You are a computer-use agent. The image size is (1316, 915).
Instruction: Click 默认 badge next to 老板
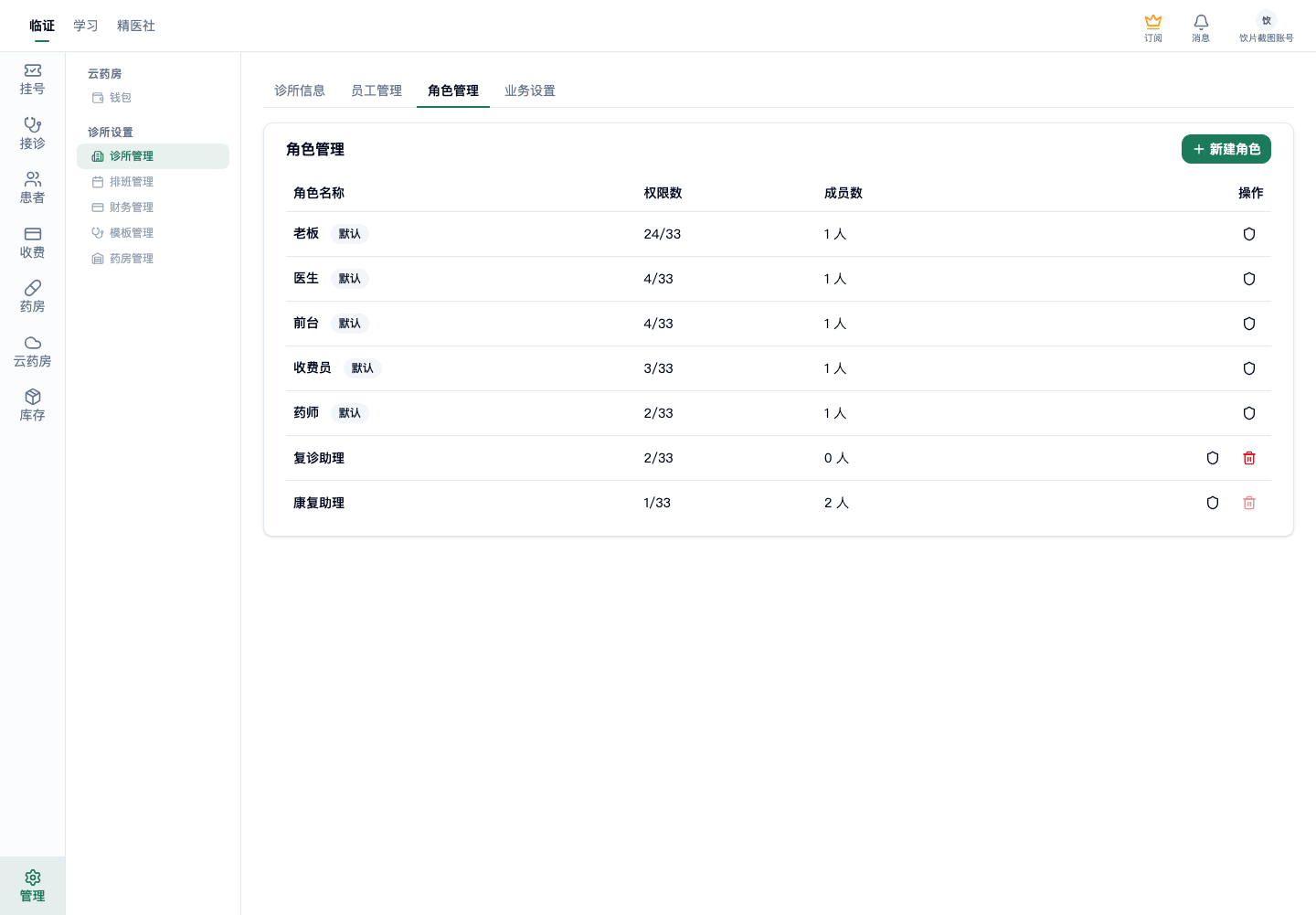350,234
